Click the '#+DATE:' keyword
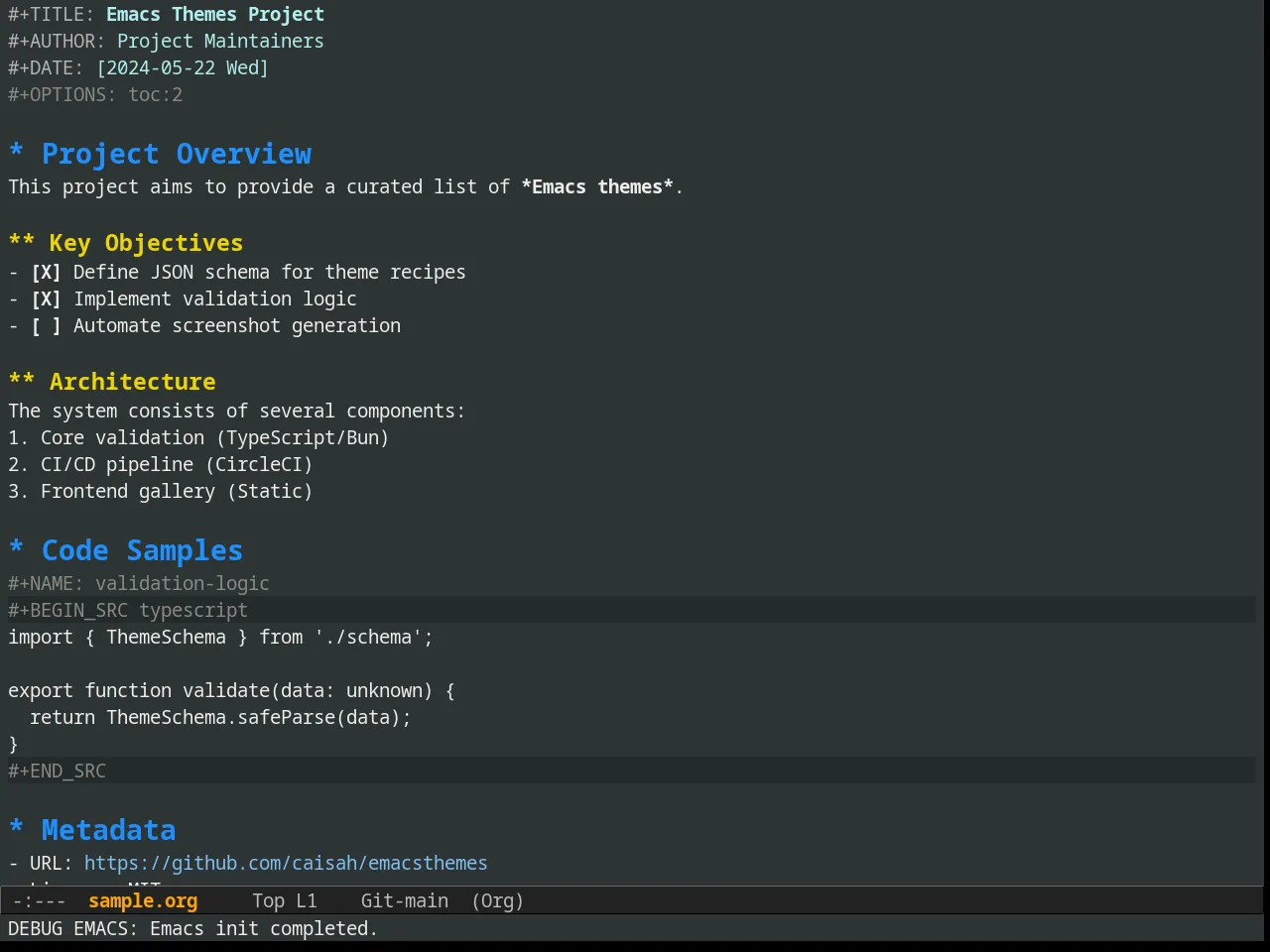1270x952 pixels. click(x=46, y=68)
